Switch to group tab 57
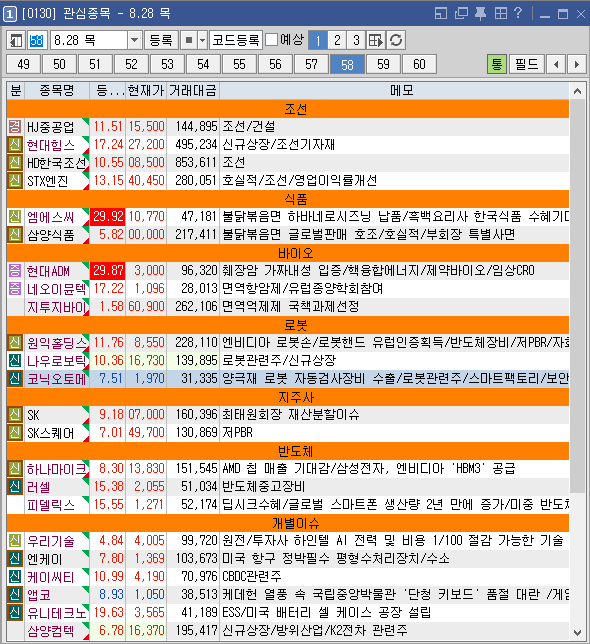 click(x=311, y=64)
